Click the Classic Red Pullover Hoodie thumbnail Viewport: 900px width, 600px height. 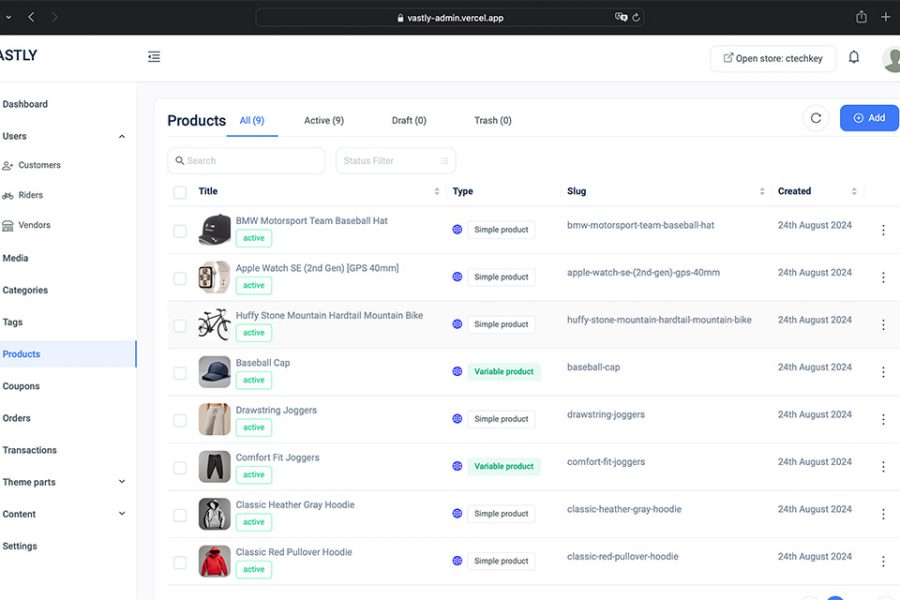tap(214, 561)
